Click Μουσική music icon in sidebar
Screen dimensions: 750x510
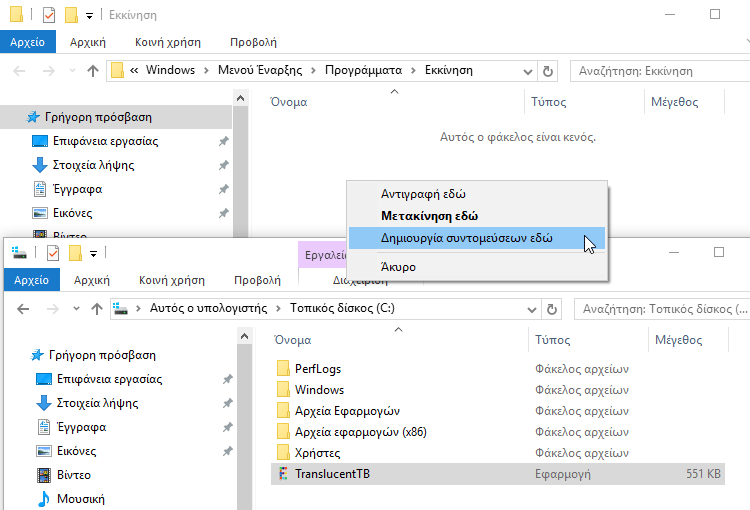(x=44, y=498)
